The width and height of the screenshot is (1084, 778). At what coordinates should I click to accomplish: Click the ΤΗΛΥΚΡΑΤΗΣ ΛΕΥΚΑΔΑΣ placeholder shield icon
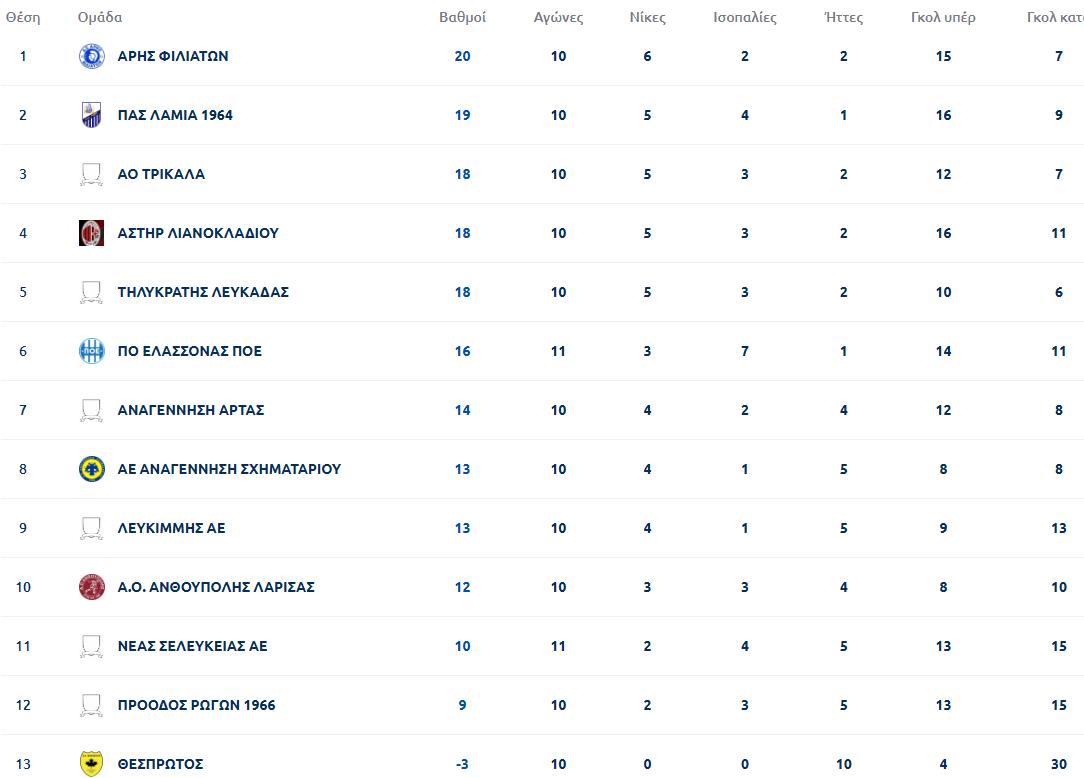(x=91, y=293)
